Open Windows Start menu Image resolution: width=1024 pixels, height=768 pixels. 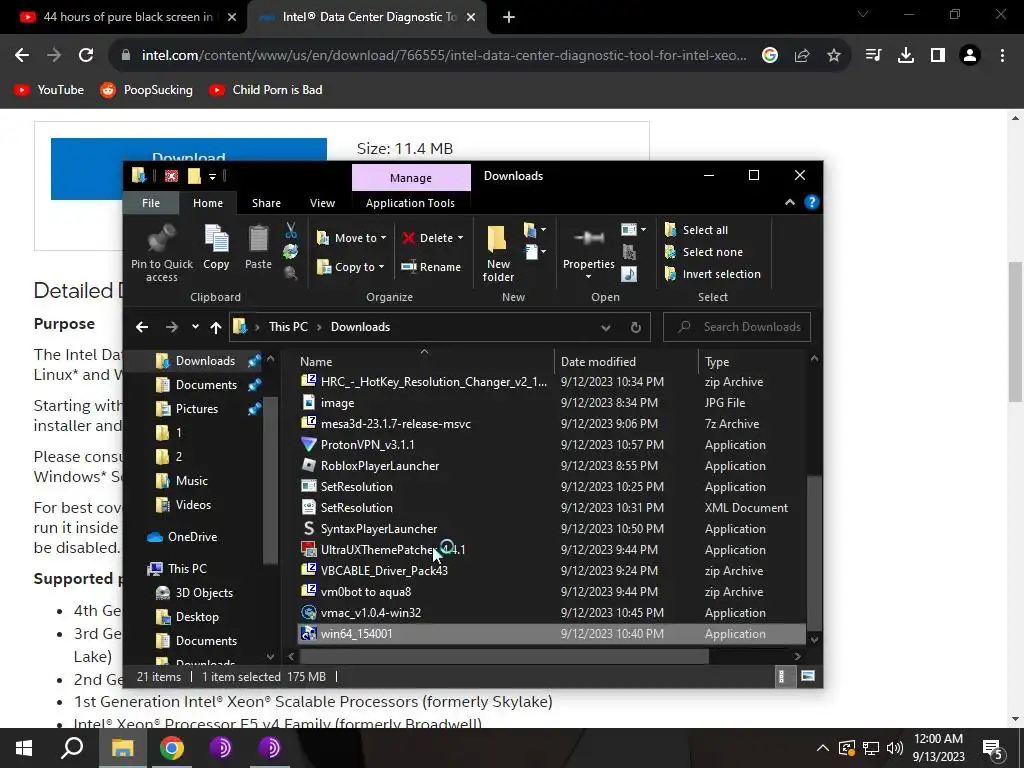point(24,748)
